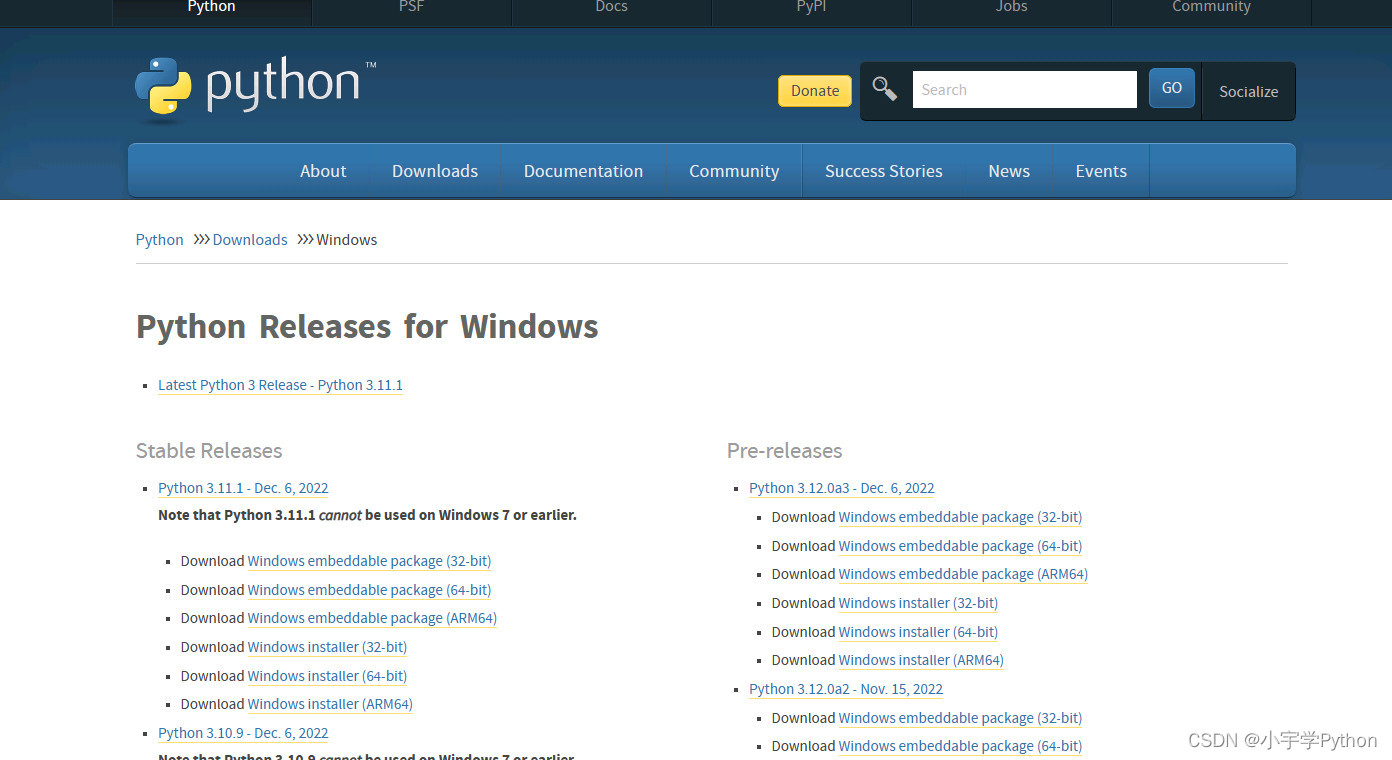Click the Python logo

(256, 90)
